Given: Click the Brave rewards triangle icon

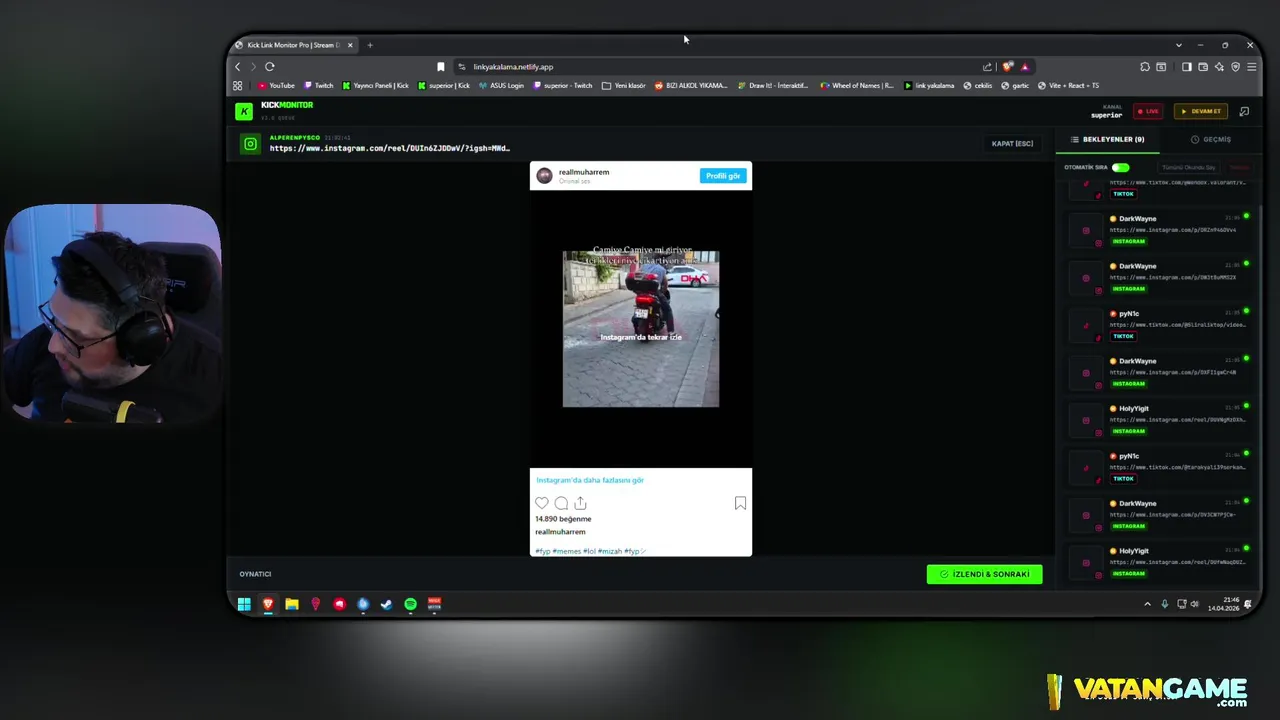Looking at the screenshot, I should coord(1024,67).
